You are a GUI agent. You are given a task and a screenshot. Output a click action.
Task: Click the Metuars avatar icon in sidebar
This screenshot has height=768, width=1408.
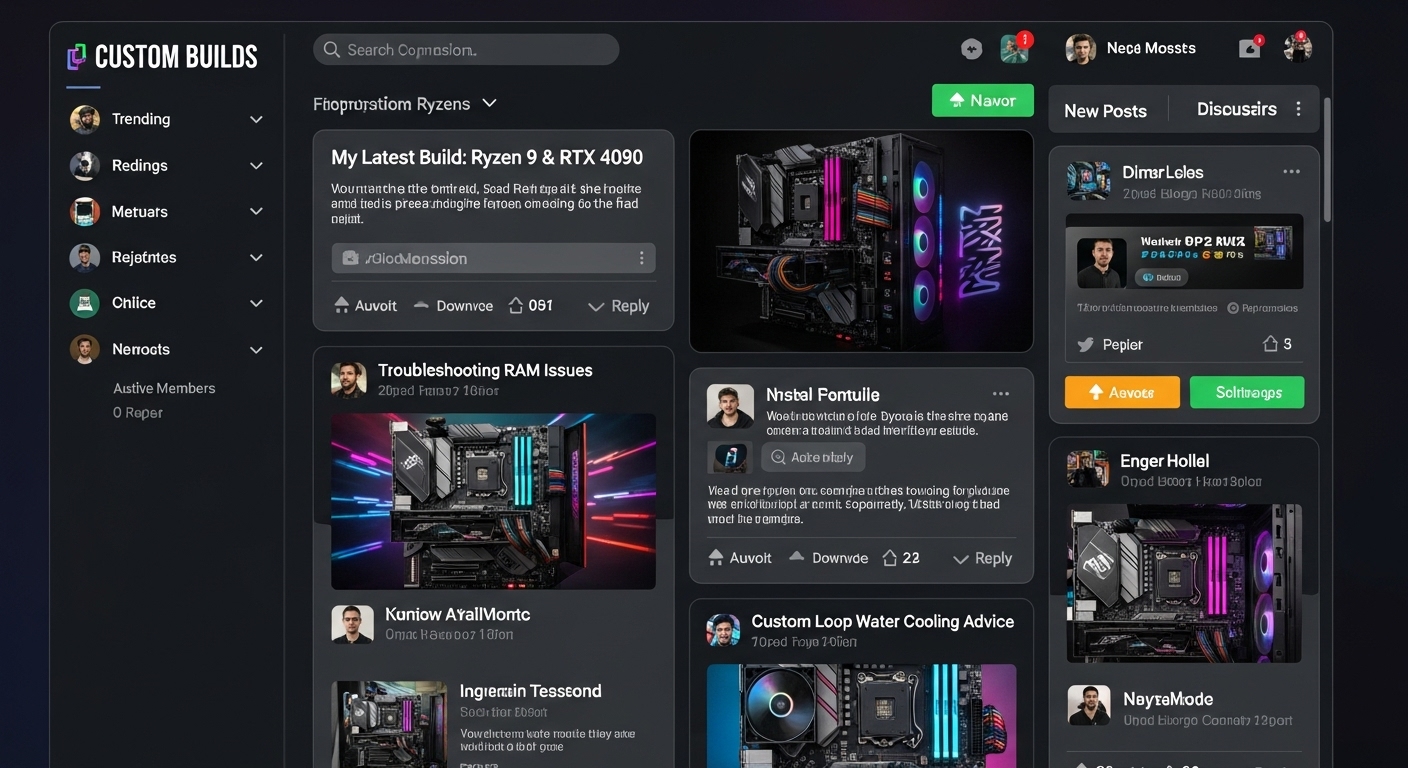point(85,211)
